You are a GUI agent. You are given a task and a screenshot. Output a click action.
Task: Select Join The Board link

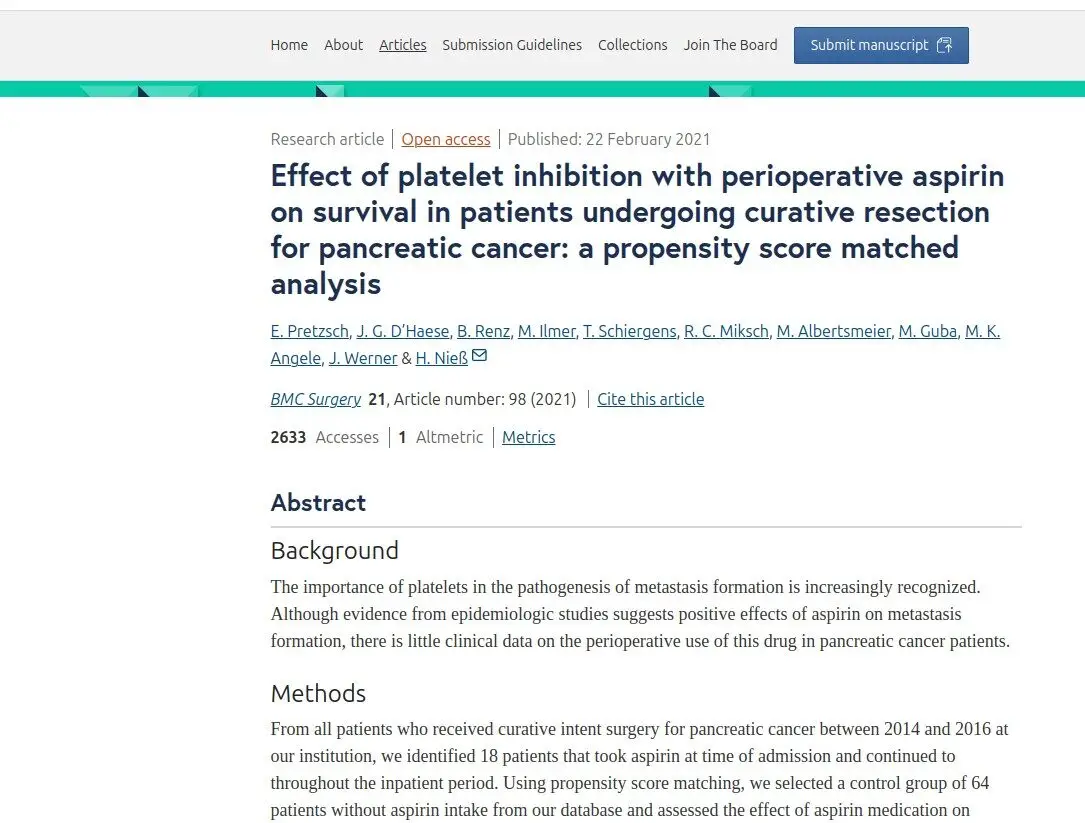click(731, 45)
